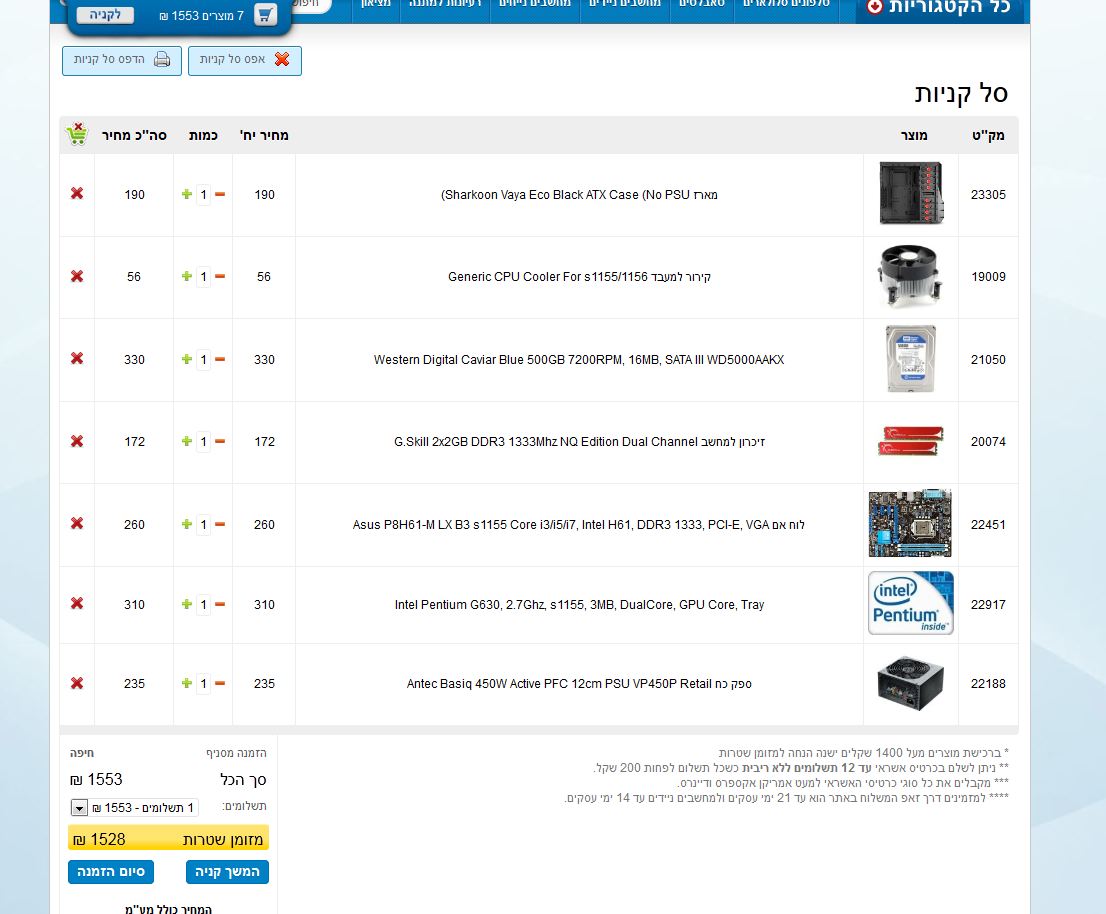
Task: Click the אפס סל קניות reset cart button
Action: click(245, 60)
